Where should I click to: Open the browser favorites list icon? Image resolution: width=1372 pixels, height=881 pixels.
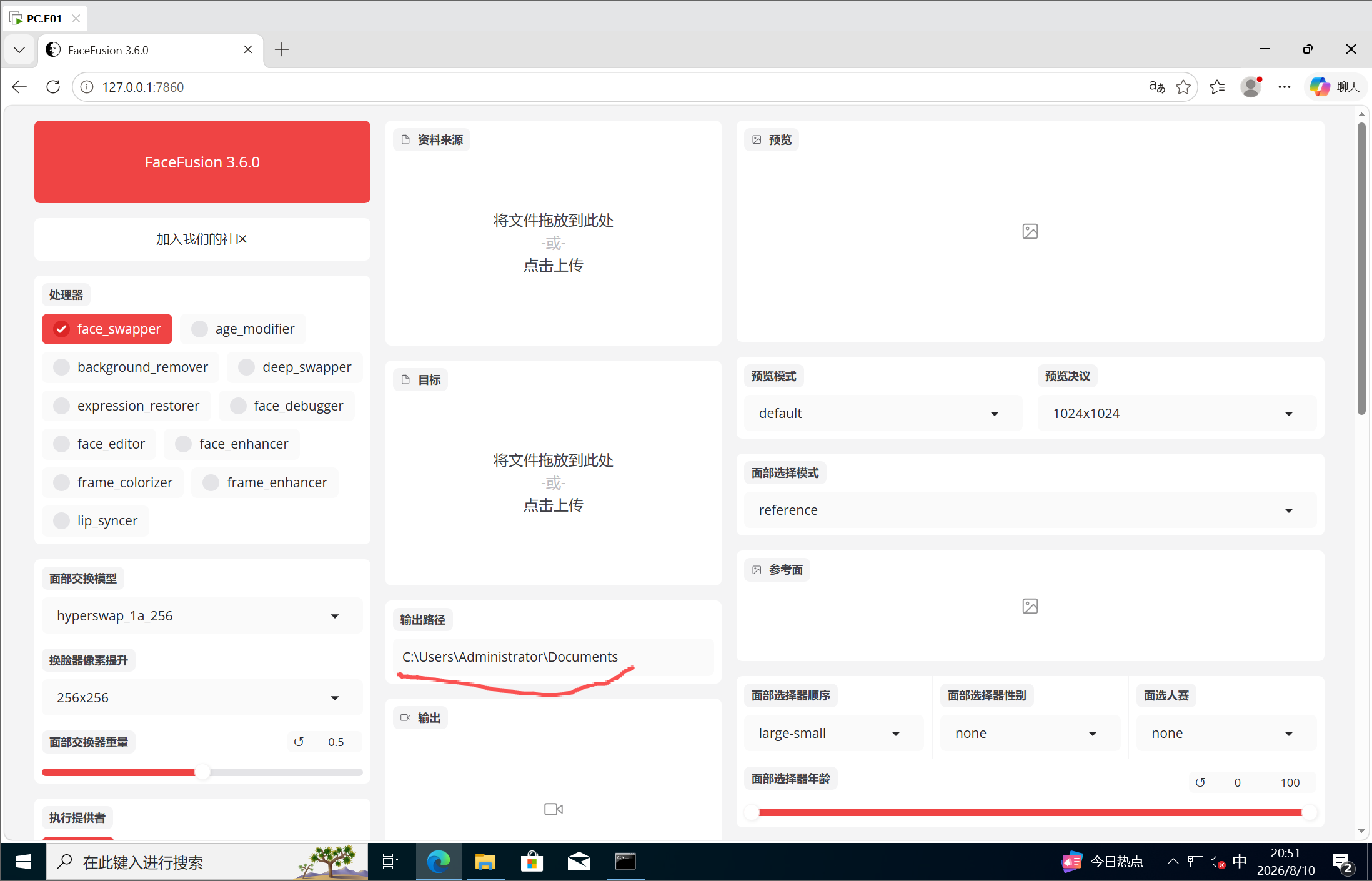(1216, 87)
